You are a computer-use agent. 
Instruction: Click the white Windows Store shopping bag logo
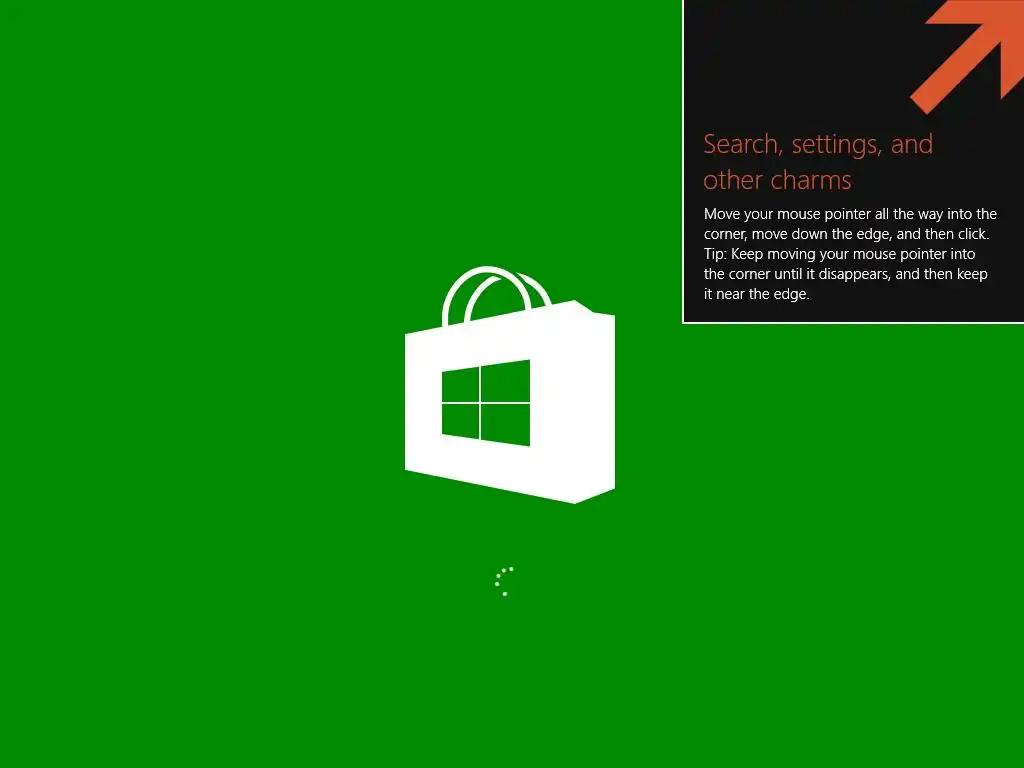pyautogui.click(x=509, y=385)
